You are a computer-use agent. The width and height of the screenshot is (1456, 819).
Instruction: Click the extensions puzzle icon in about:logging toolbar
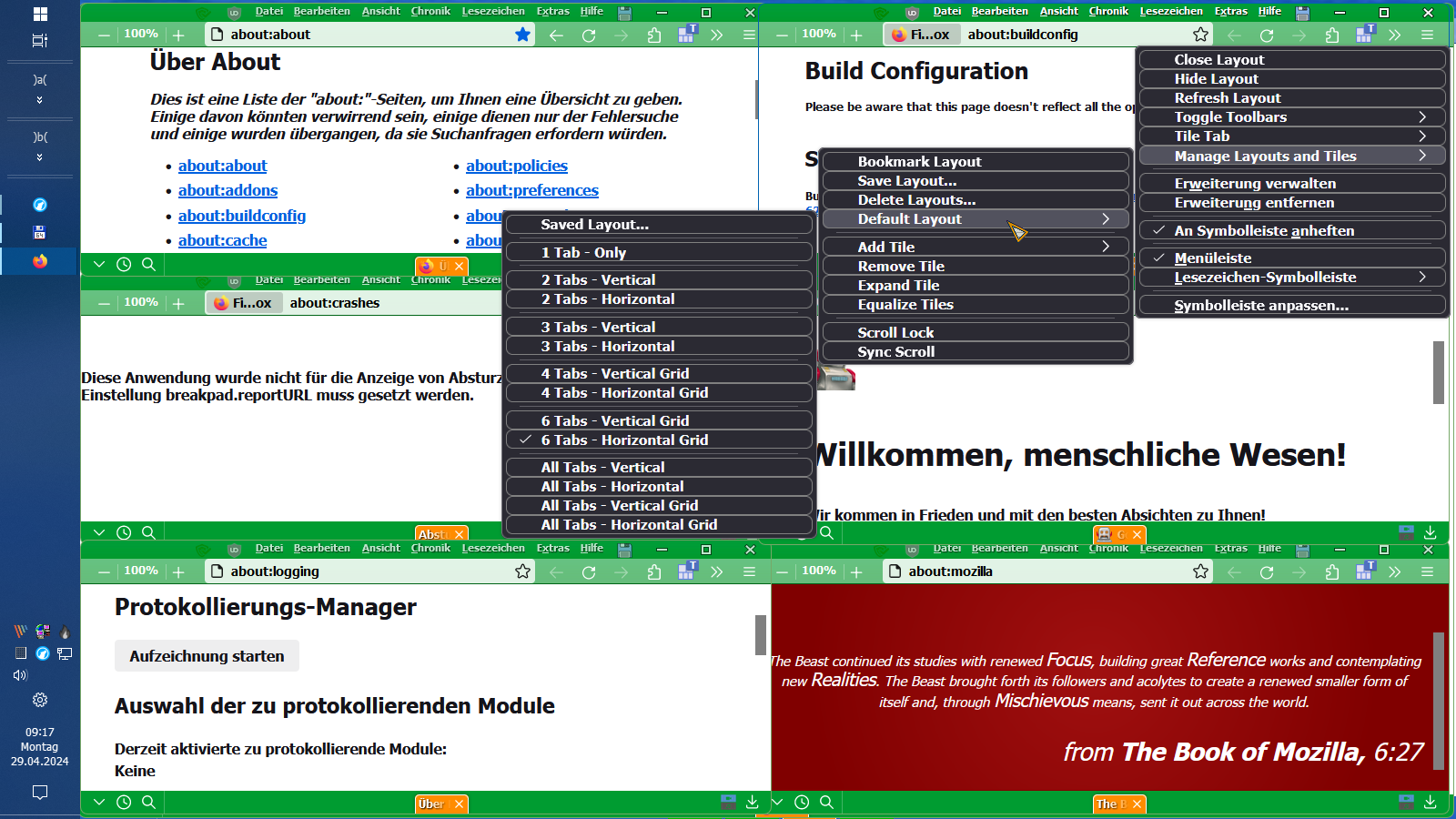click(654, 571)
